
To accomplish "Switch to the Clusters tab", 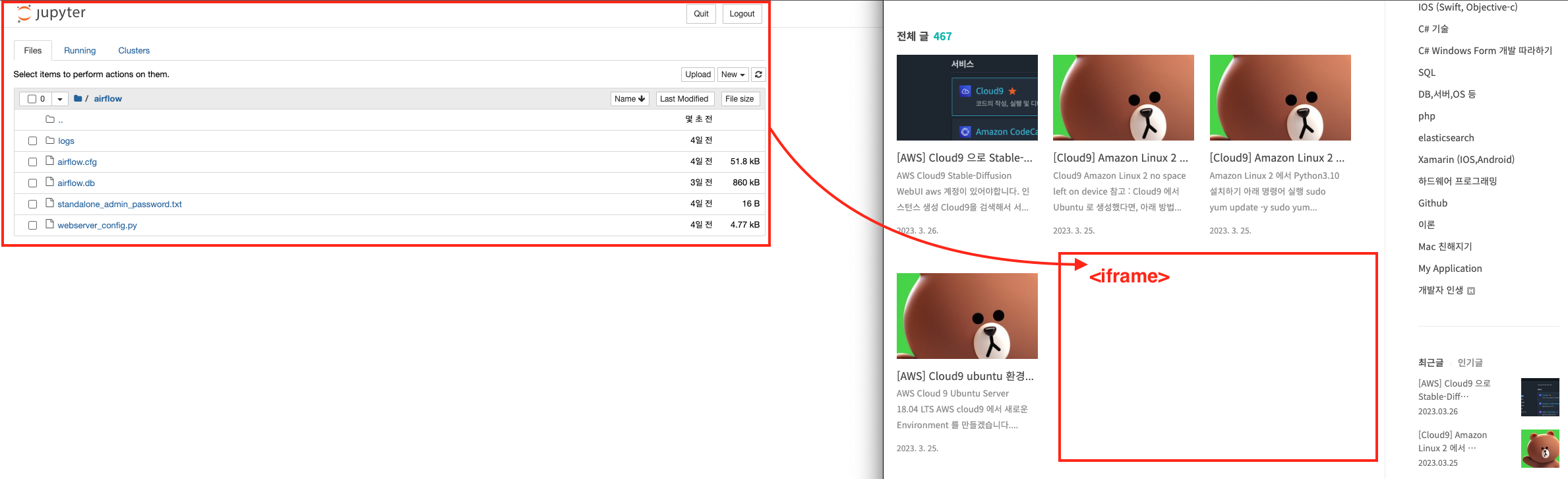I will [134, 51].
